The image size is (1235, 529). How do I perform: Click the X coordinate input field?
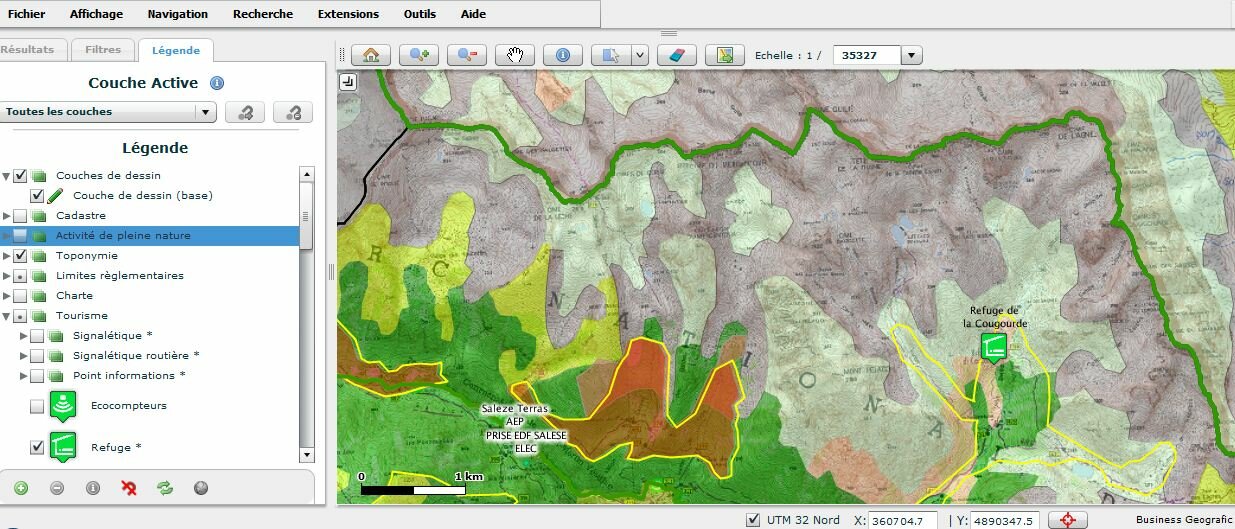tap(902, 520)
